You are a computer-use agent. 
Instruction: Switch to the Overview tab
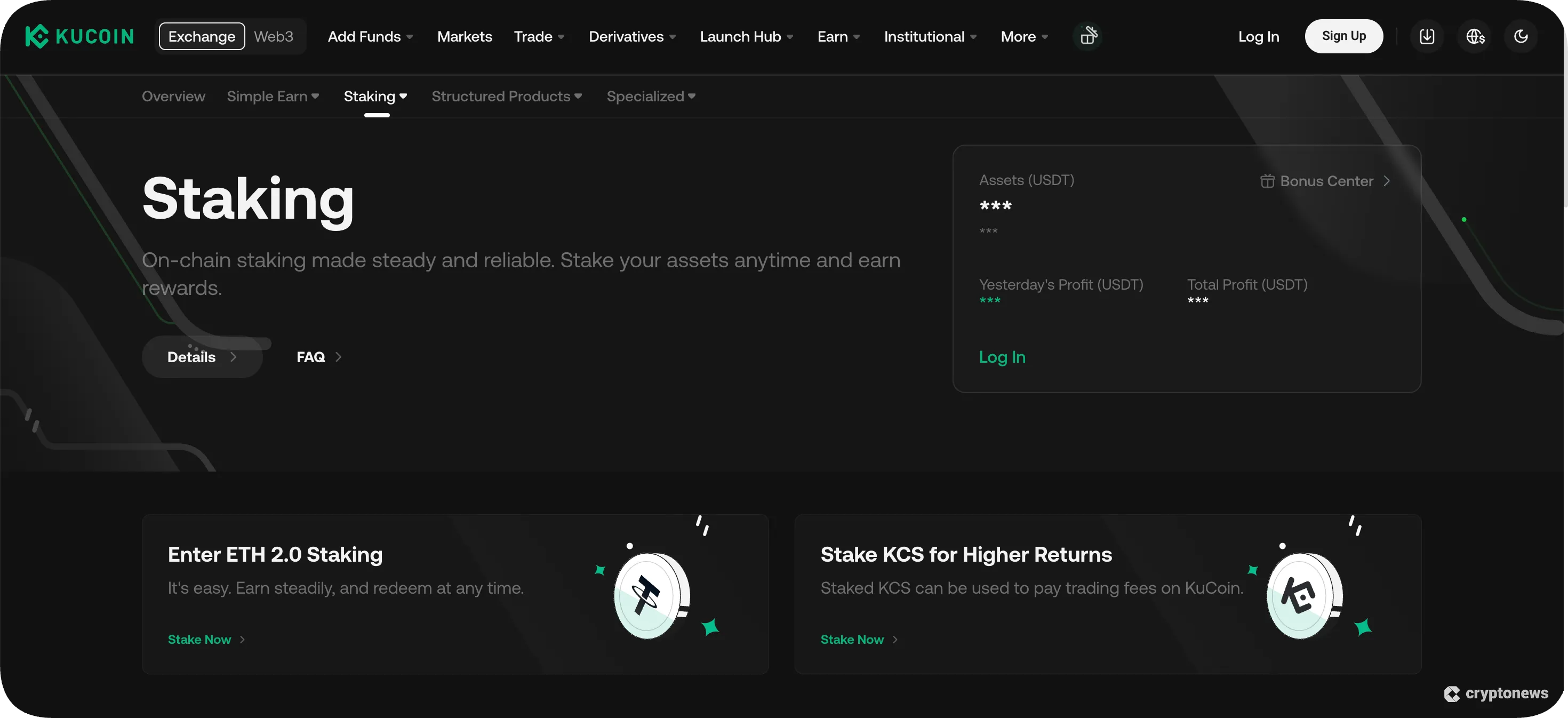coord(173,96)
